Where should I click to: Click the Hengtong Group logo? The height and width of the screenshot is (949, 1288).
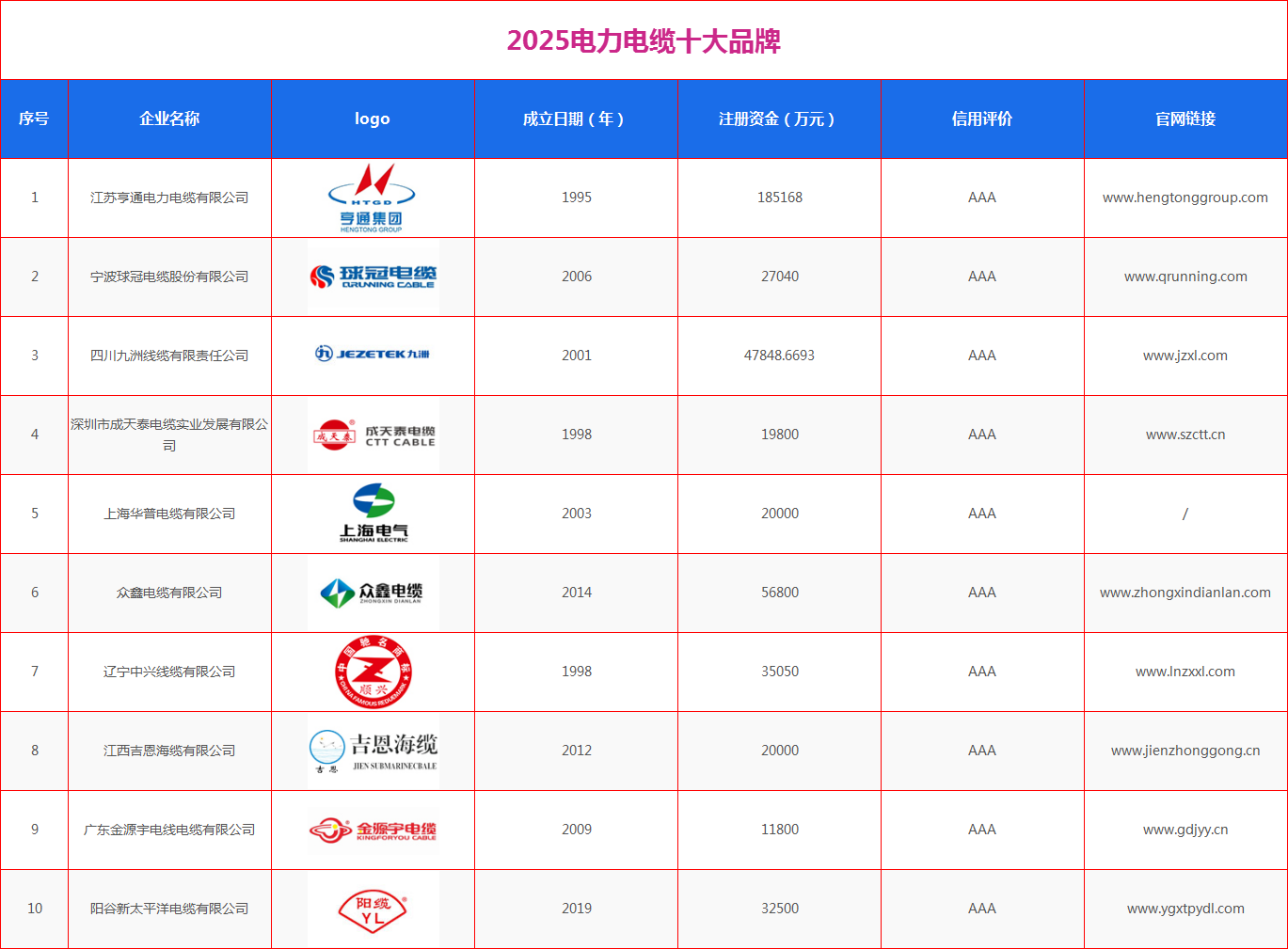372,198
